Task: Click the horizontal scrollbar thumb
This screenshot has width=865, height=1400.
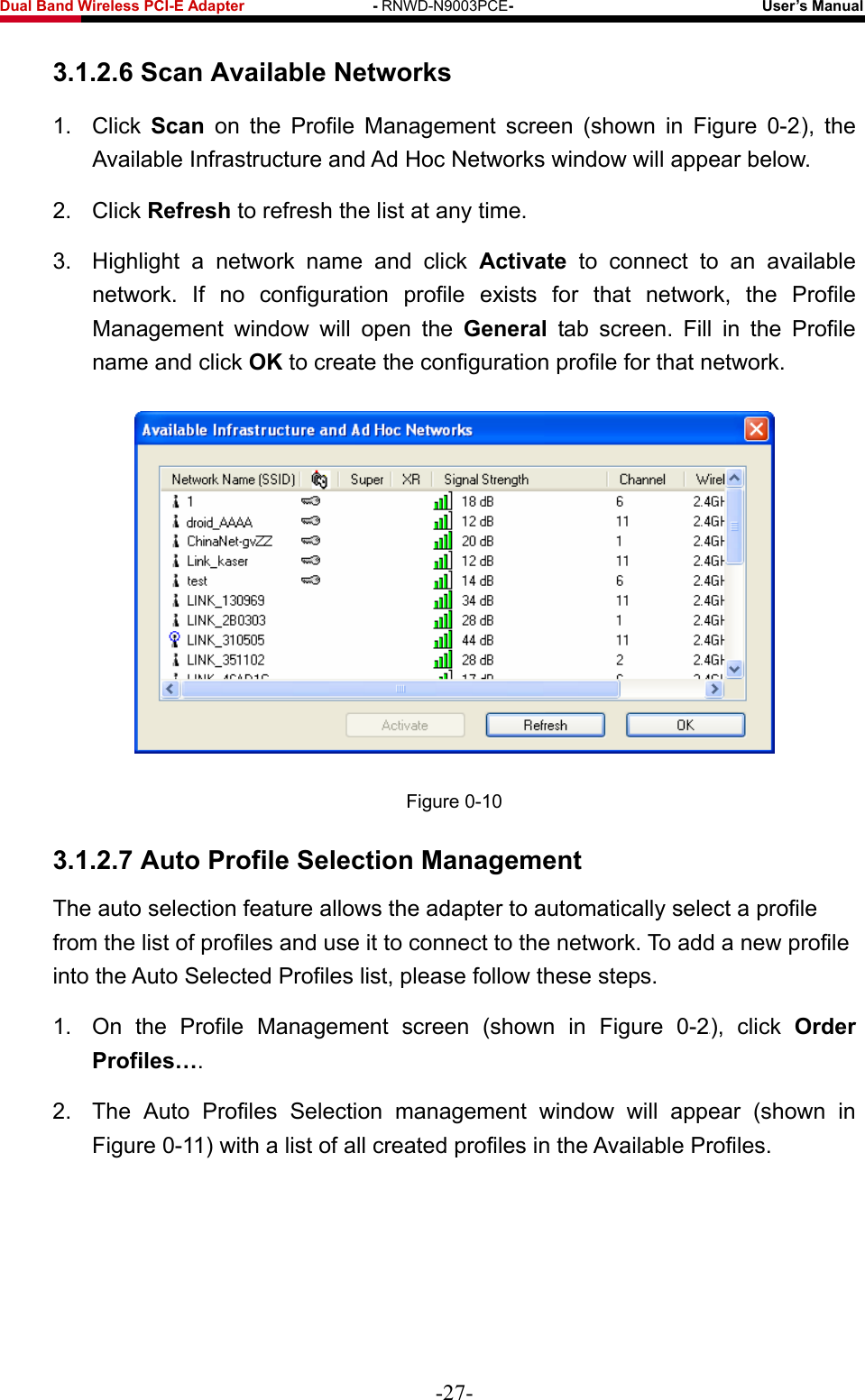Action: click(x=400, y=689)
